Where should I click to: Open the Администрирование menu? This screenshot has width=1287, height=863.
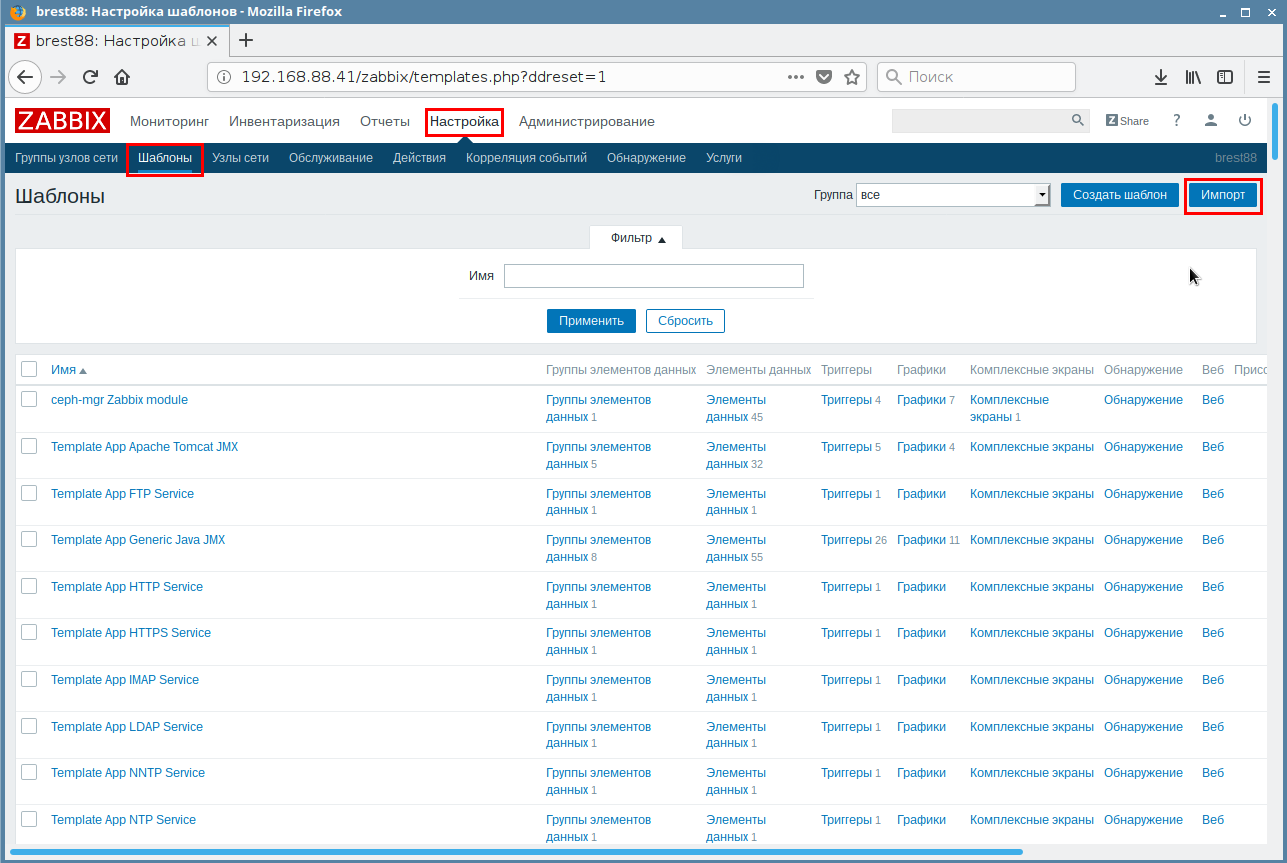click(586, 122)
